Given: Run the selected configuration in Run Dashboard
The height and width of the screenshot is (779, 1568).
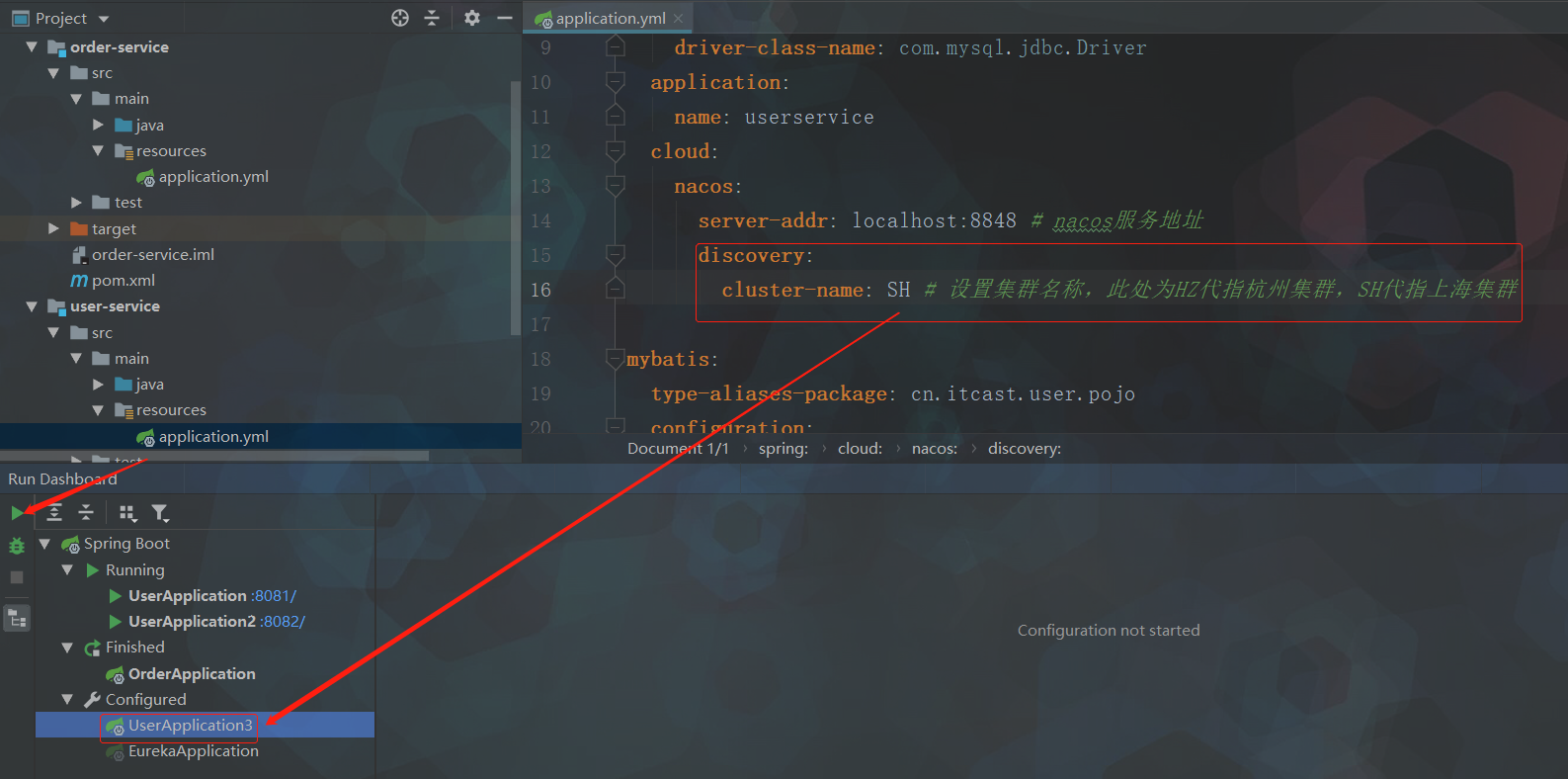Looking at the screenshot, I should pyautogui.click(x=17, y=512).
